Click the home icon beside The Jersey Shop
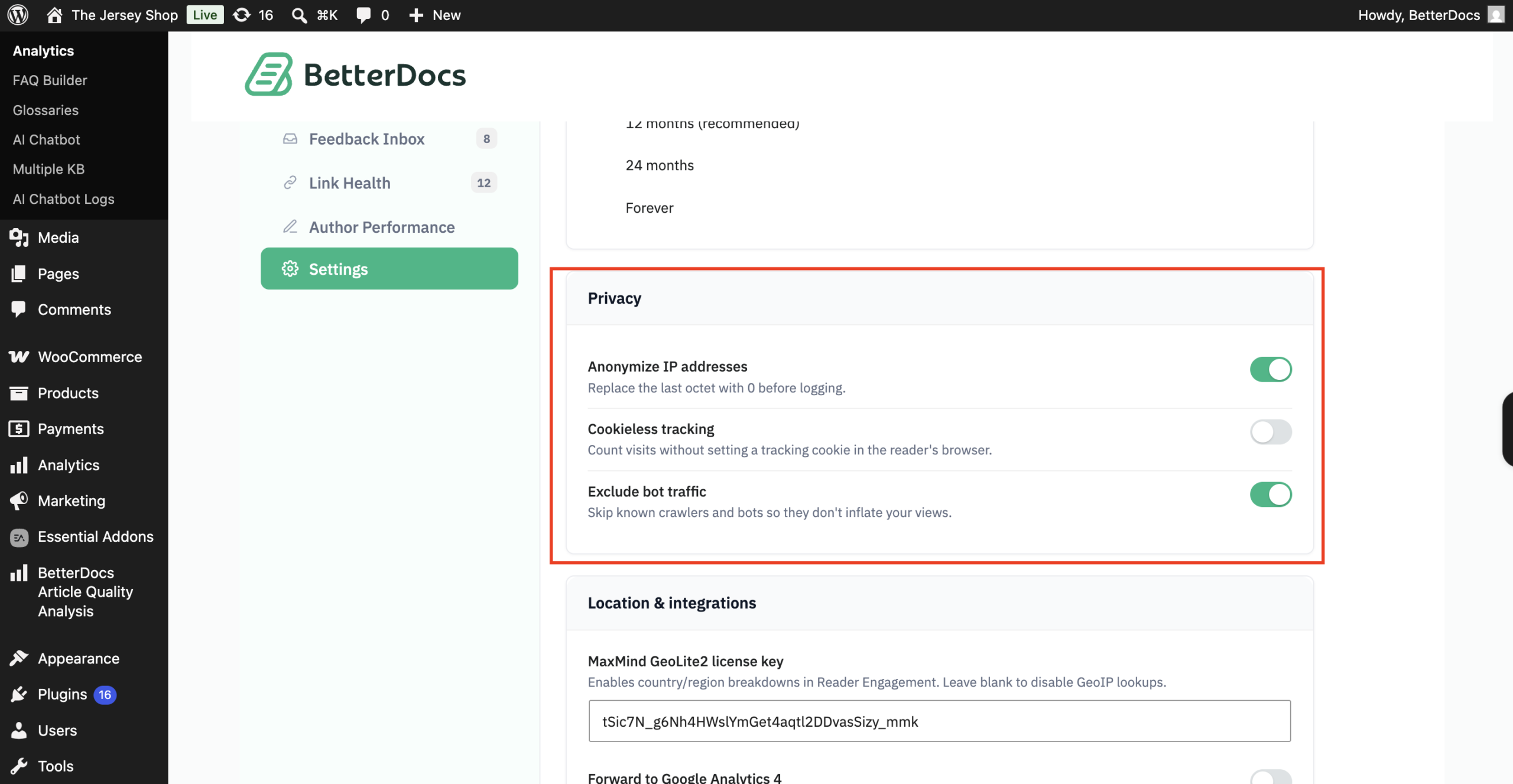1513x784 pixels. (54, 15)
